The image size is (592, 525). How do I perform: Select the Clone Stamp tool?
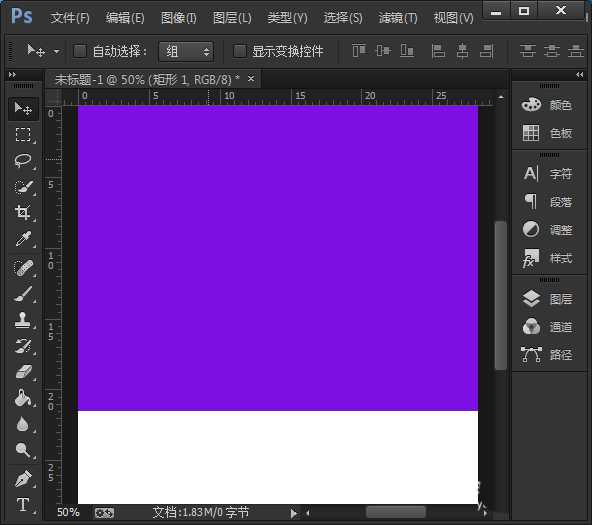23,320
